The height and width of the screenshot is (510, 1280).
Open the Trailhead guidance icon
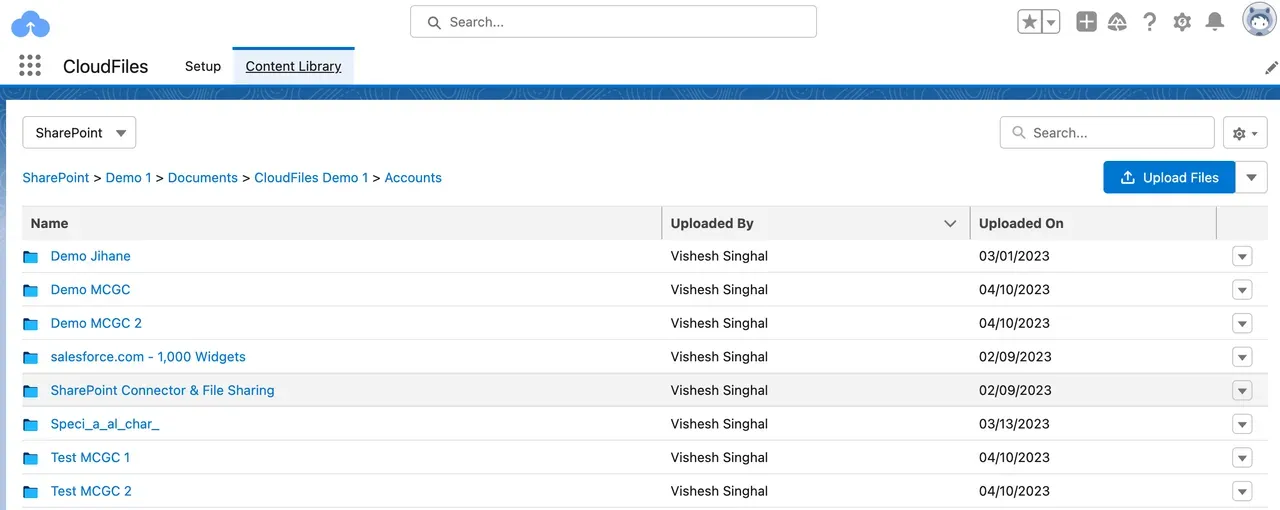(1118, 22)
